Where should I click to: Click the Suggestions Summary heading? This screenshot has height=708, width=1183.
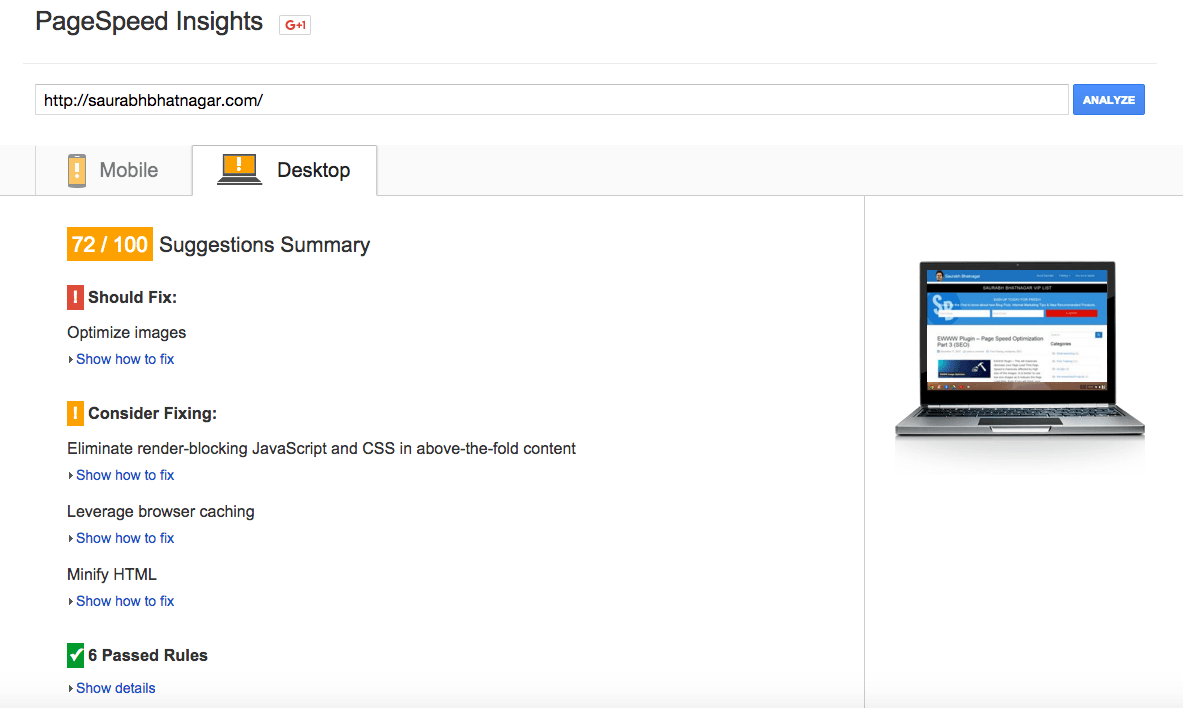264,245
